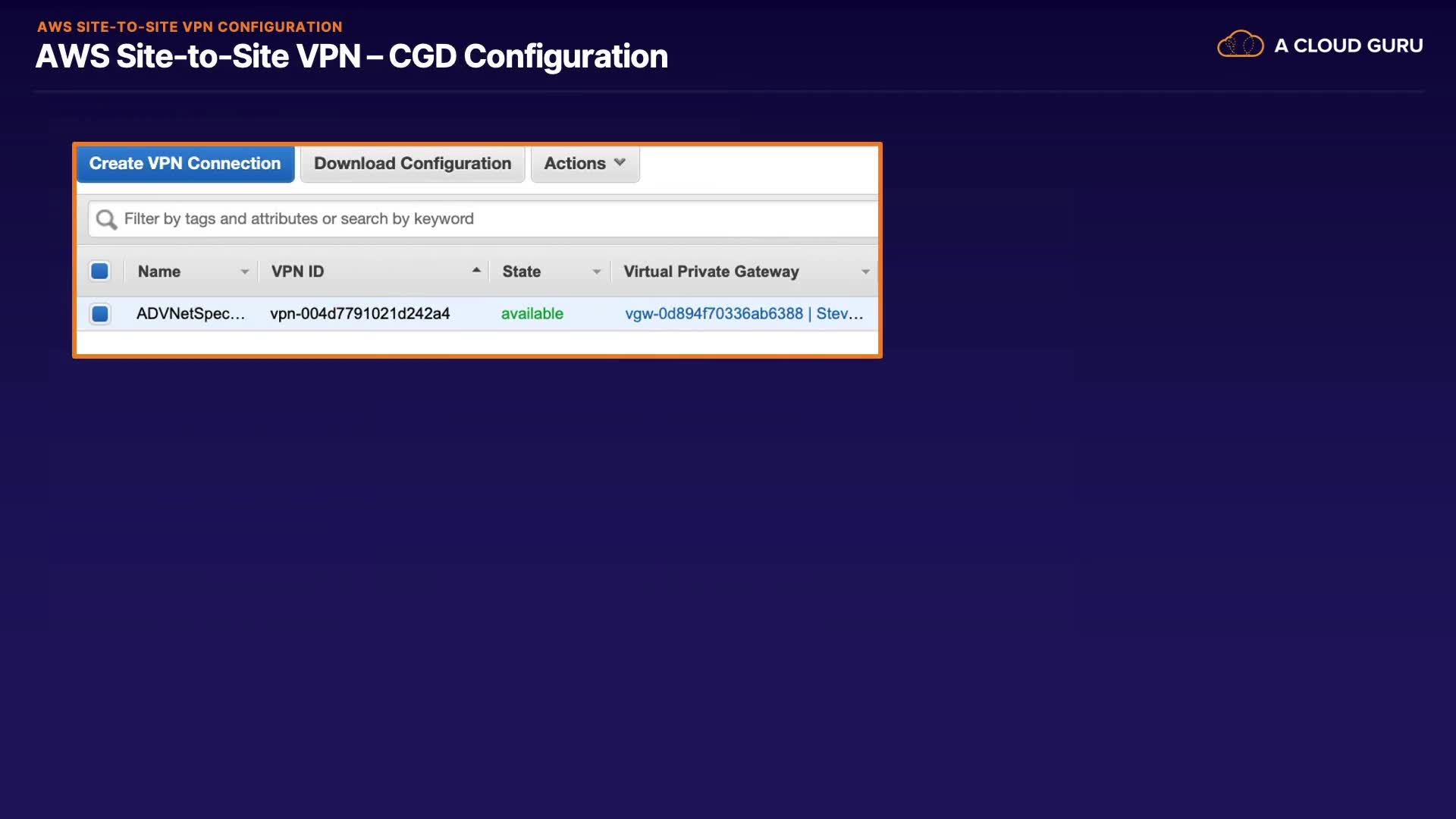This screenshot has height=819, width=1456.
Task: Click the VPN ID sort ascending arrow
Action: [476, 270]
